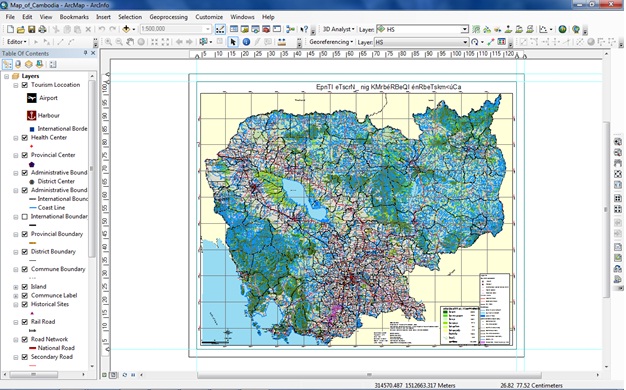
Task: Launch ModelBuilder from the toolbar
Action: coord(291,29)
